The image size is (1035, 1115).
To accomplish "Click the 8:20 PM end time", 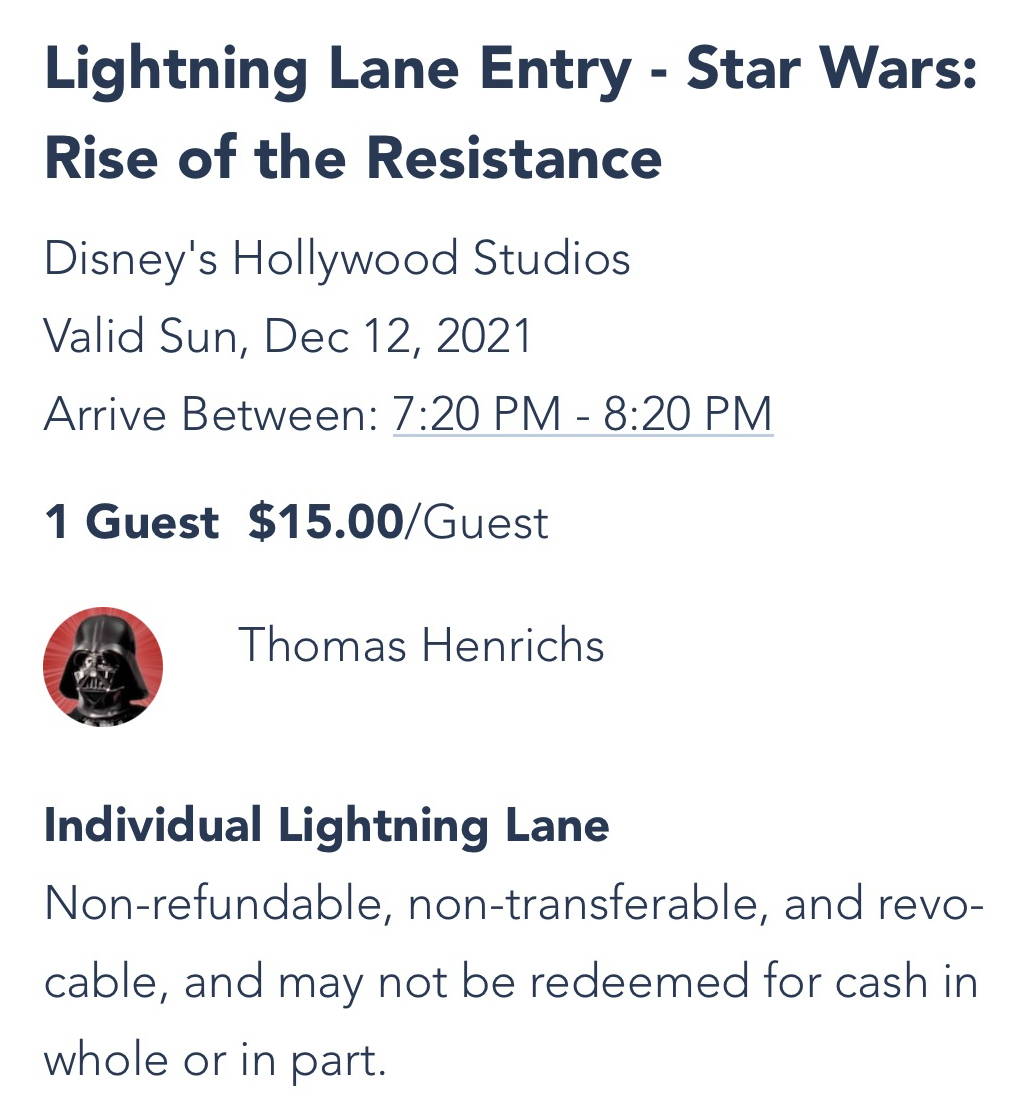I will coord(688,414).
